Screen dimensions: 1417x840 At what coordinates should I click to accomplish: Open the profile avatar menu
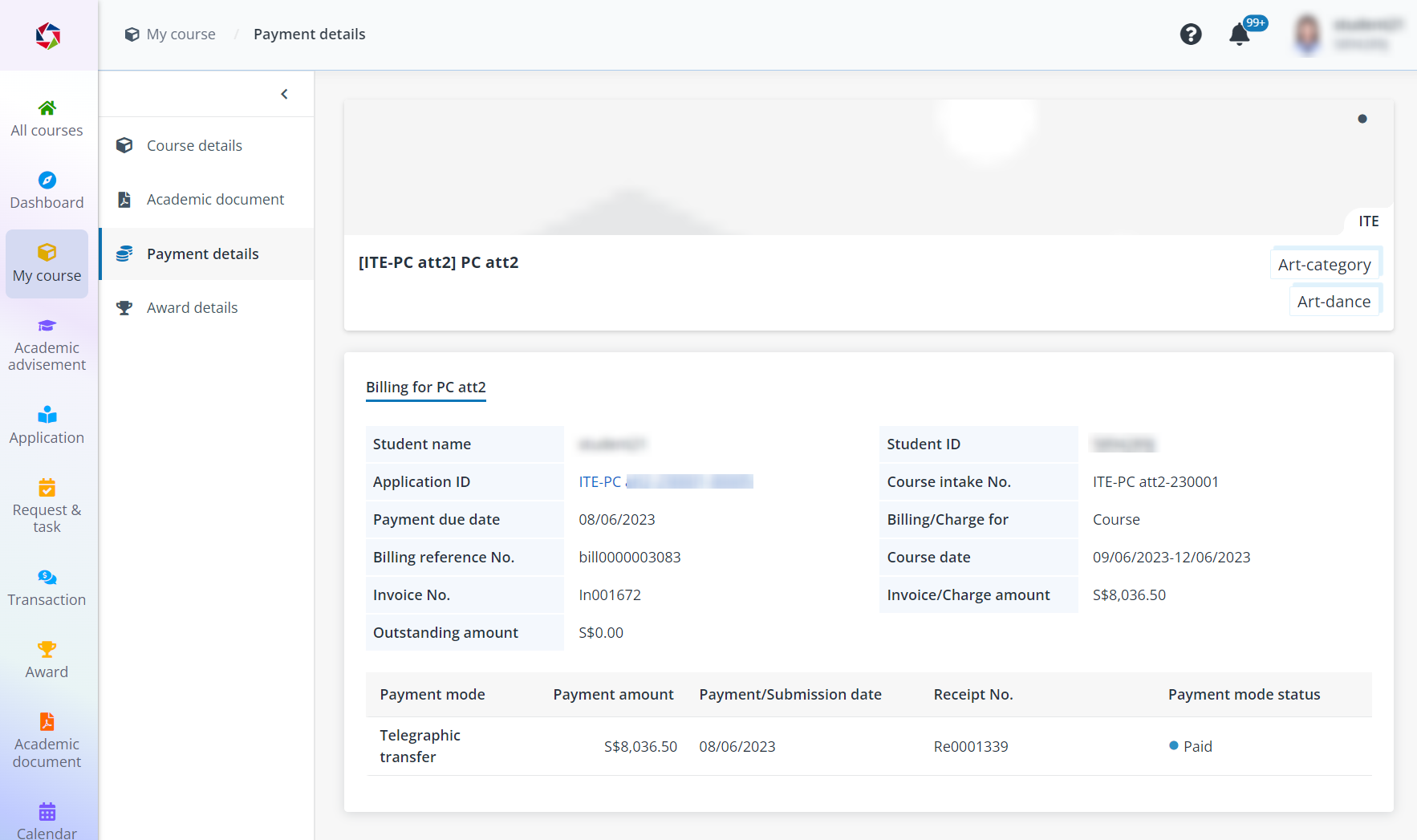coord(1307,34)
